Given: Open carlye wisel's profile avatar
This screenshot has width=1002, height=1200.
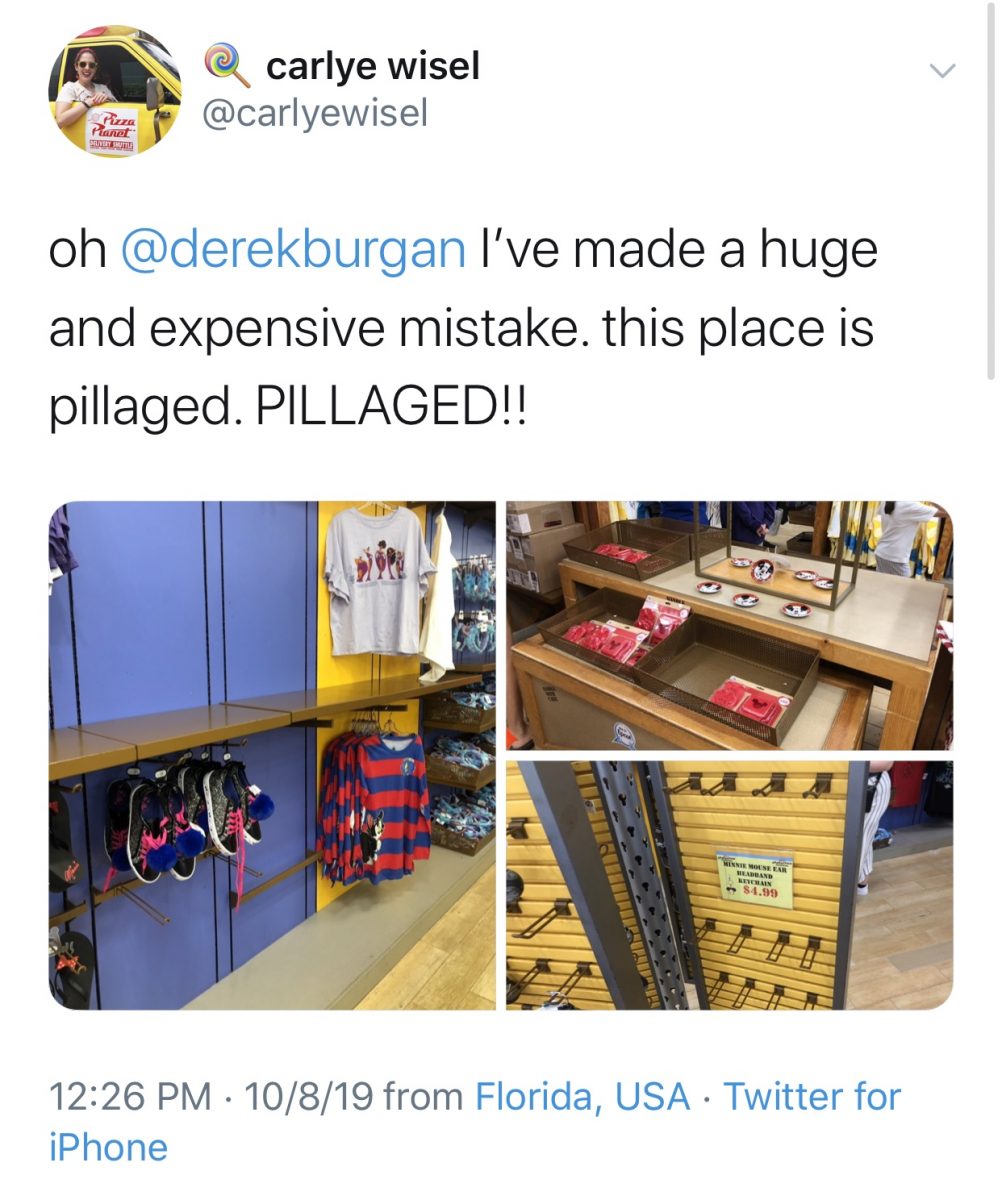Looking at the screenshot, I should (x=115, y=91).
